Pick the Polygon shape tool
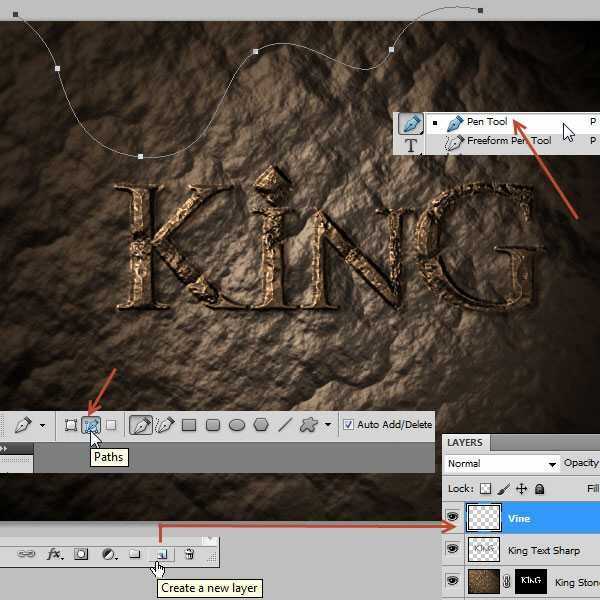This screenshot has width=600, height=600. click(261, 425)
